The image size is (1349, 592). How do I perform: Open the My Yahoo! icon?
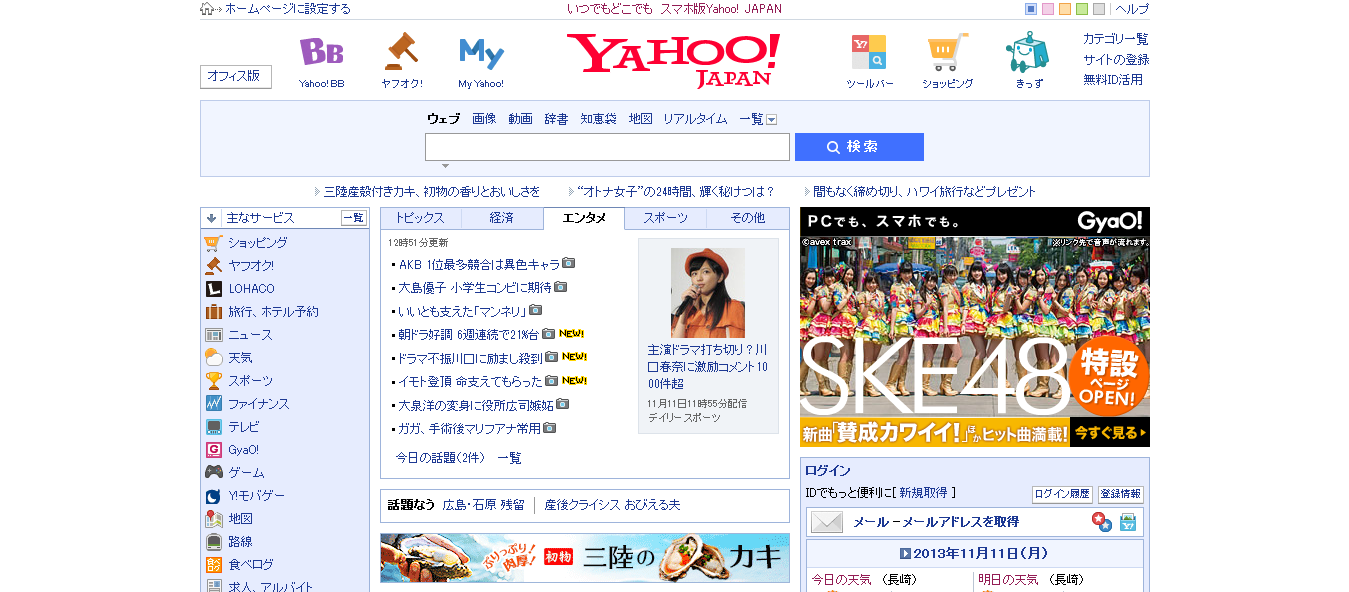pyautogui.click(x=481, y=52)
